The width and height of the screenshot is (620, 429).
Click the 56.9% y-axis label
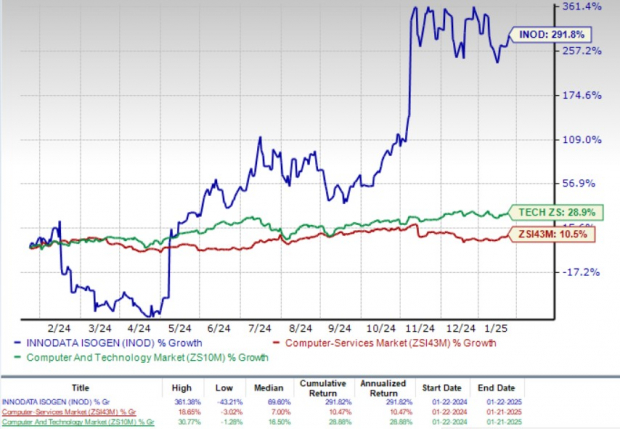(578, 183)
